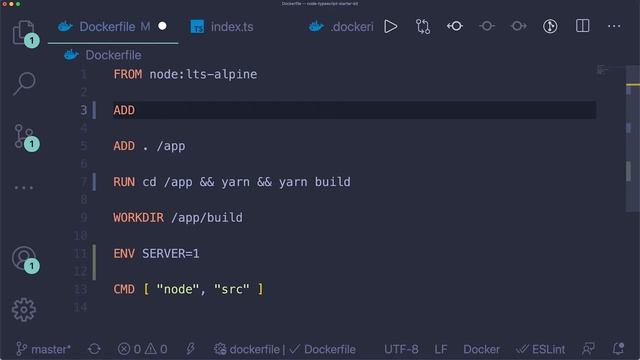Go to the next change with right-arrow commit icon
The image size is (640, 360).
(x=518, y=26)
